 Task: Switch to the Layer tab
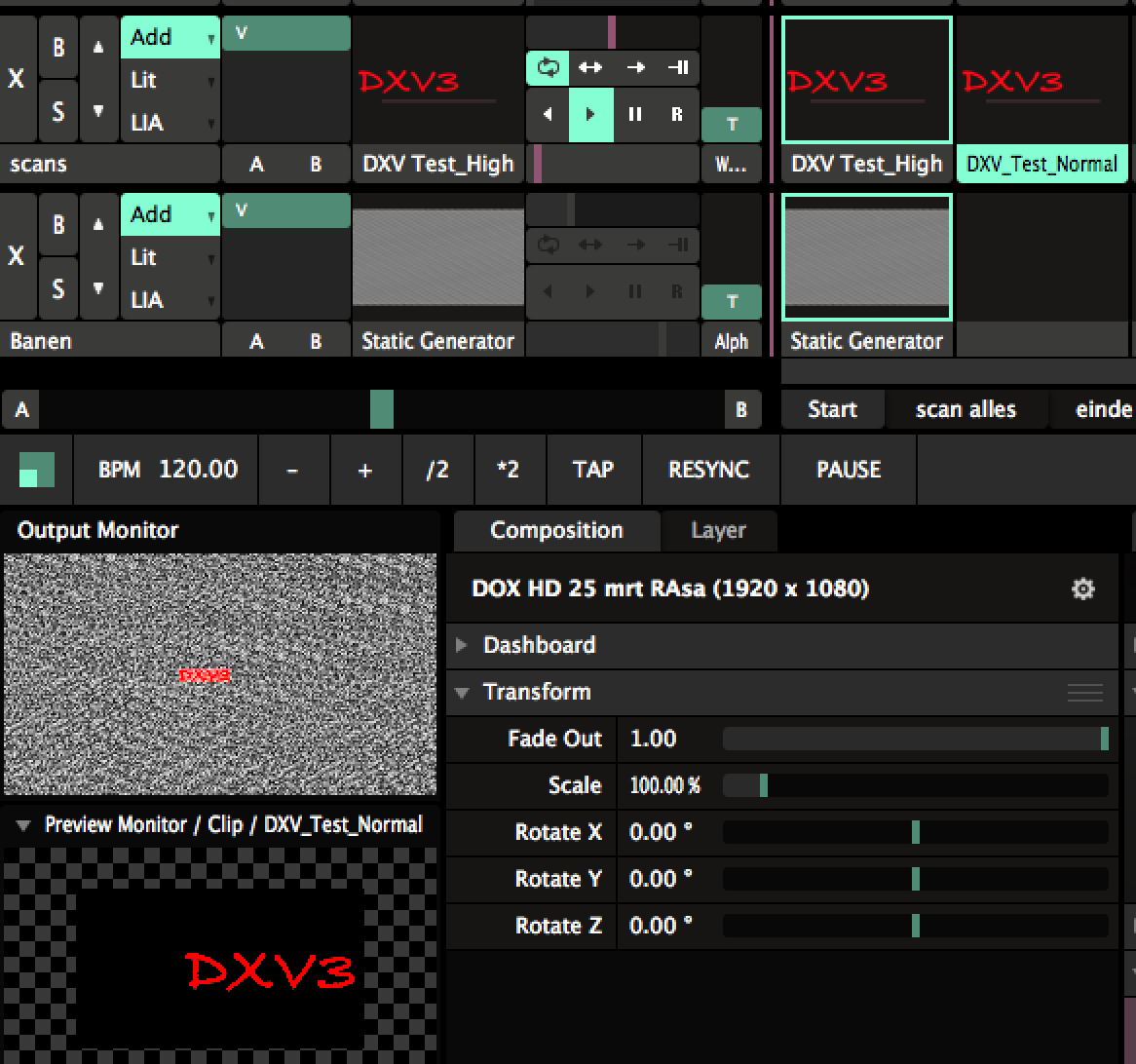(x=718, y=531)
